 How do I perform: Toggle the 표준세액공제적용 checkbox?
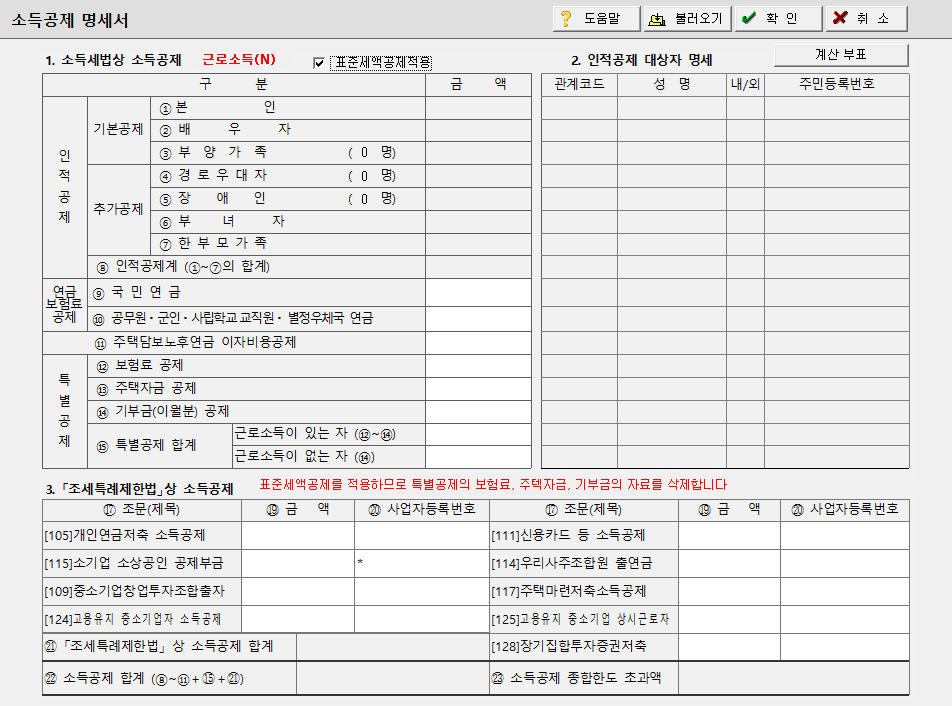[319, 63]
